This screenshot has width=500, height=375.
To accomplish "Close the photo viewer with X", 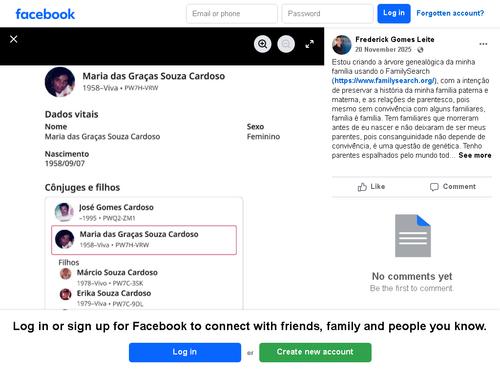I will (14, 39).
